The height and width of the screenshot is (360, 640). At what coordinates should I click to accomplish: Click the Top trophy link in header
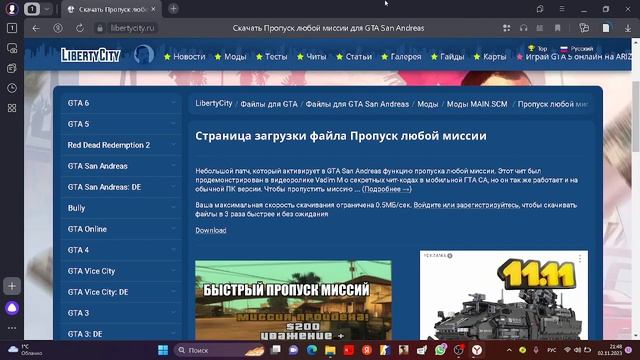pyautogui.click(x=538, y=48)
